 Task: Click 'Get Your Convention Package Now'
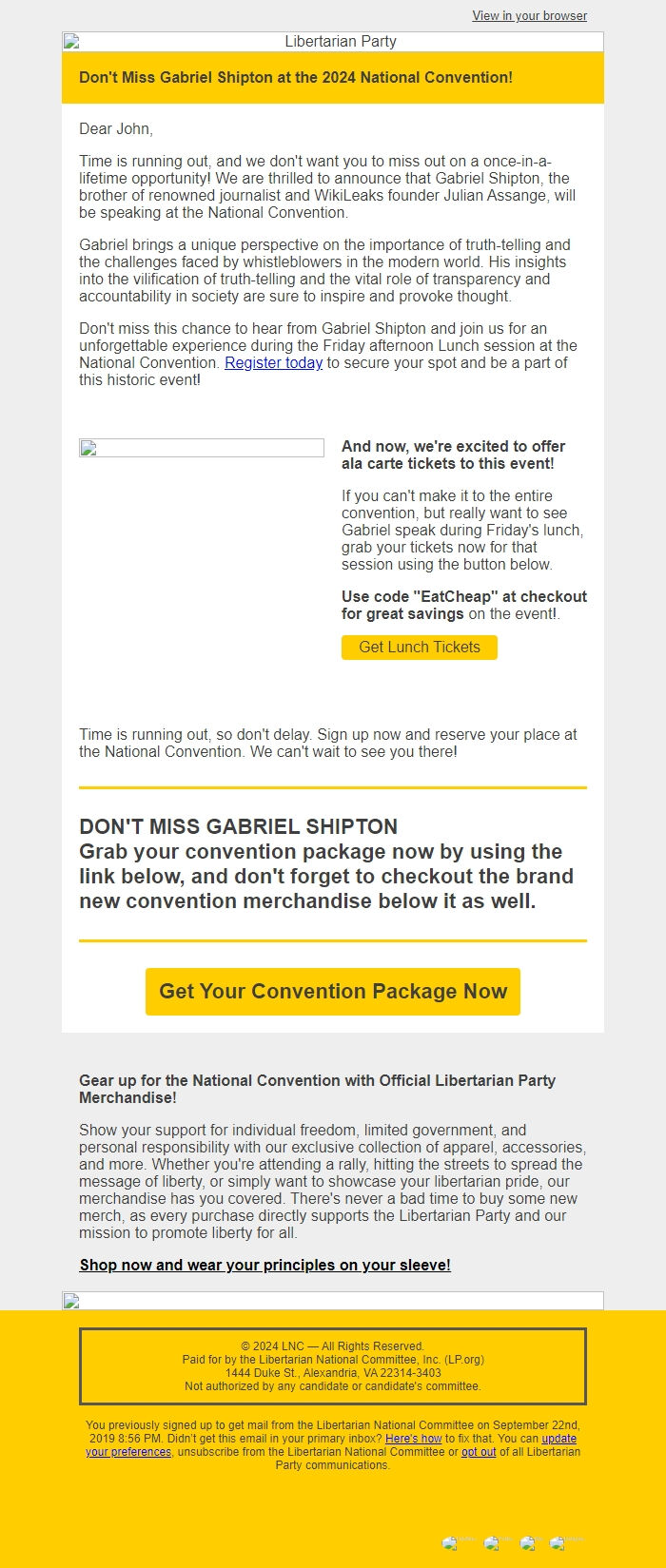point(332,991)
